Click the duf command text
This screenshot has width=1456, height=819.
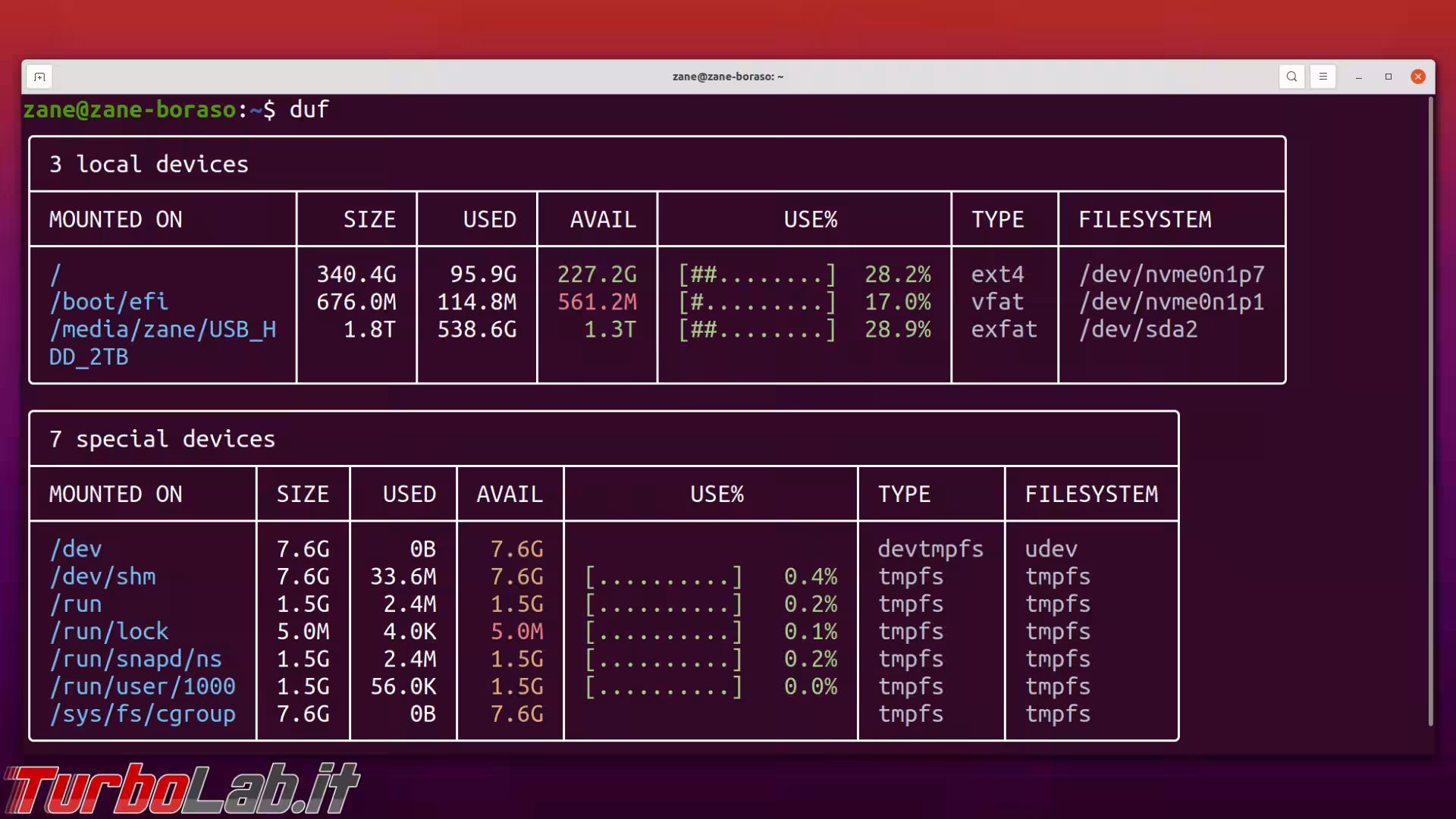309,109
